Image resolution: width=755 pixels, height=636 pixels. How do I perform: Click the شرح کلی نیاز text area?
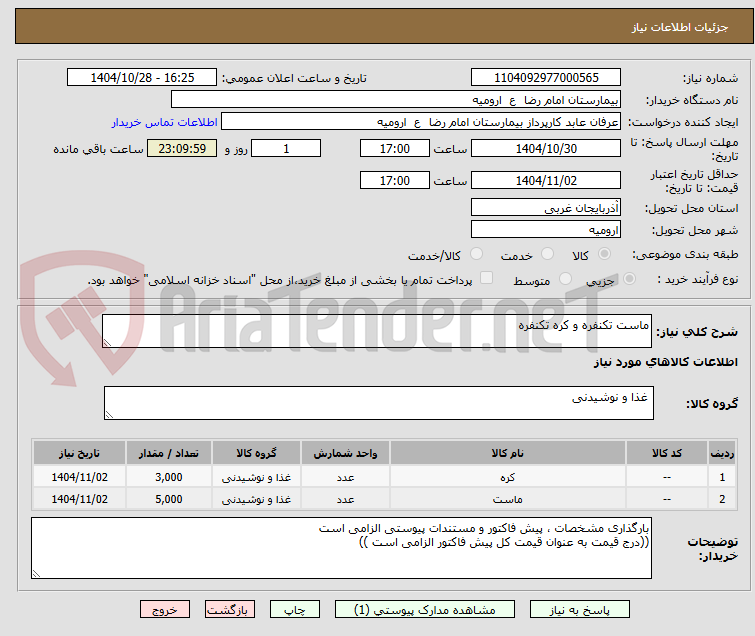click(377, 331)
